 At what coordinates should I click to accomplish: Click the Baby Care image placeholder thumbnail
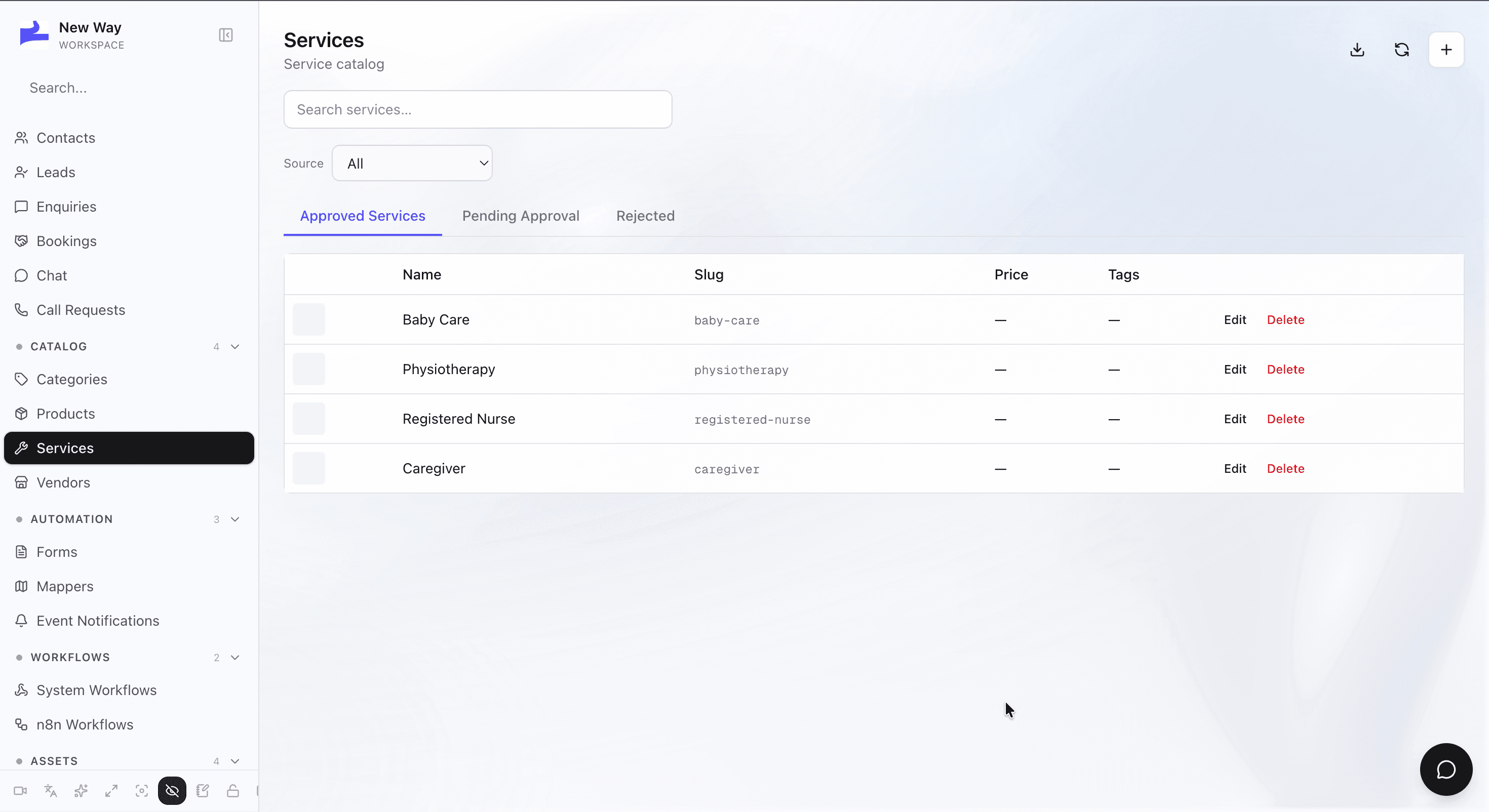(308, 319)
